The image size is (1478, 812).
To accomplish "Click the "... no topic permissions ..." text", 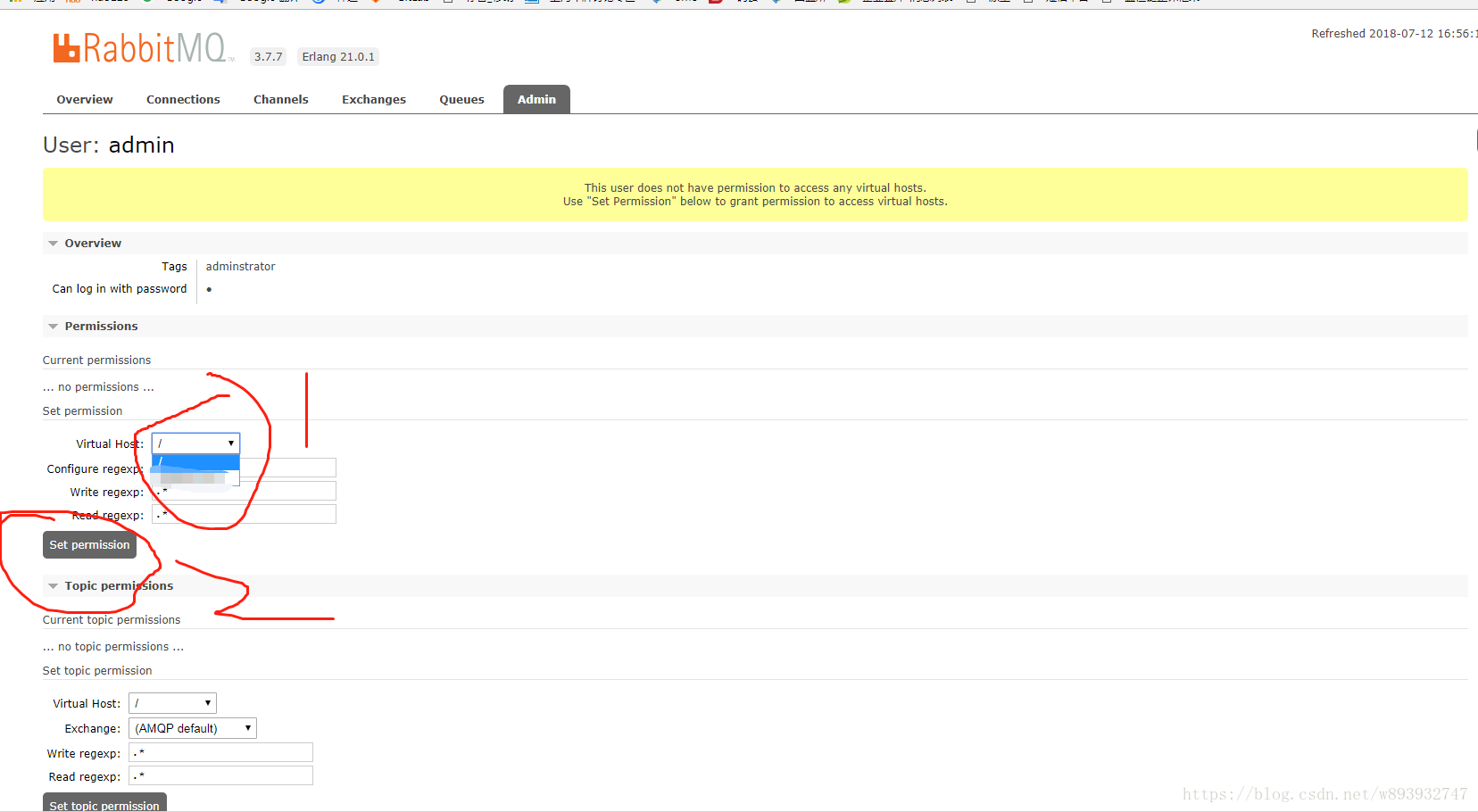I will [113, 646].
